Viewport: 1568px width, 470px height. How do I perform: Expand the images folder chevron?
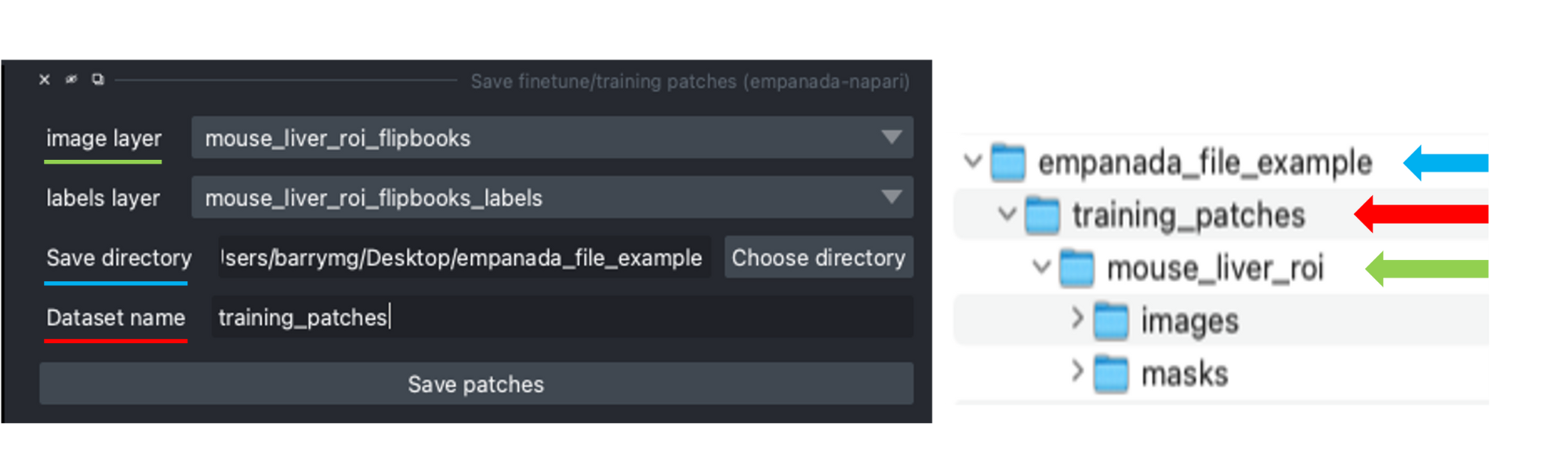click(1077, 318)
